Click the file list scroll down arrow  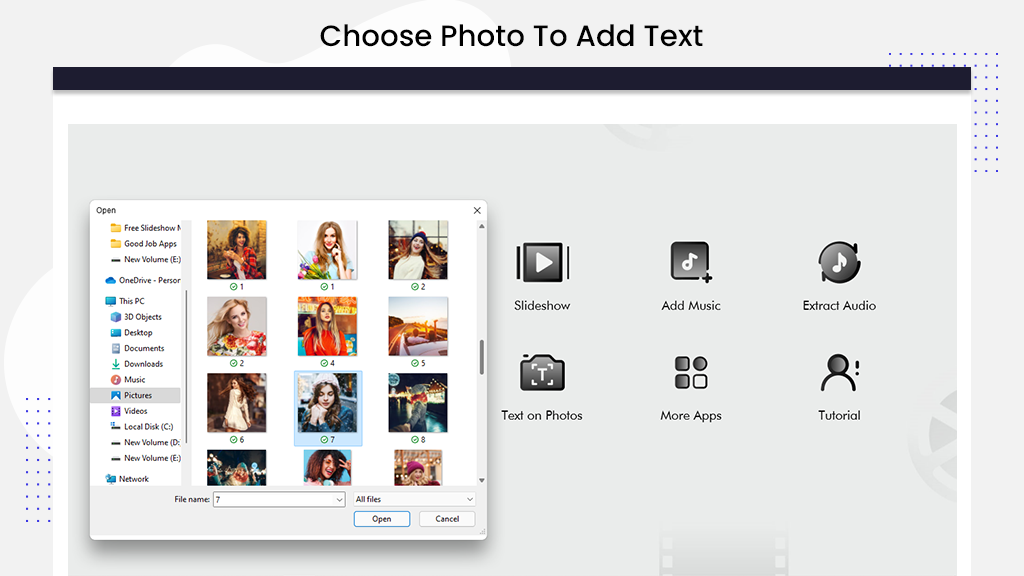pos(481,480)
